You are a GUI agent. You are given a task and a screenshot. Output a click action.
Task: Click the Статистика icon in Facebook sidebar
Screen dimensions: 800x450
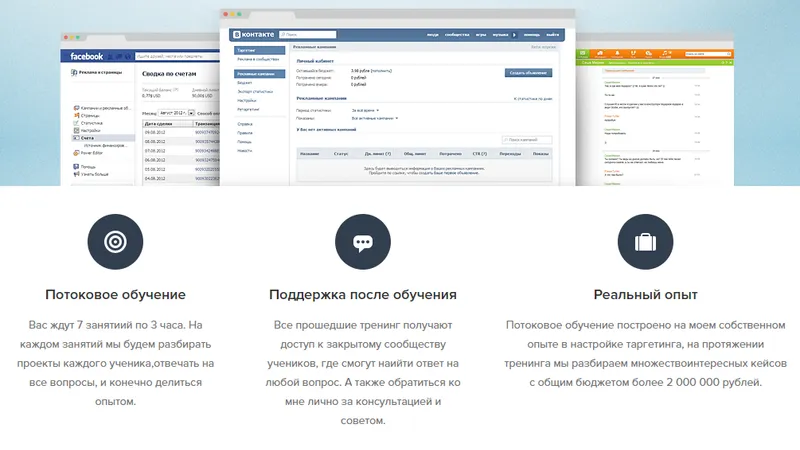tap(76, 123)
